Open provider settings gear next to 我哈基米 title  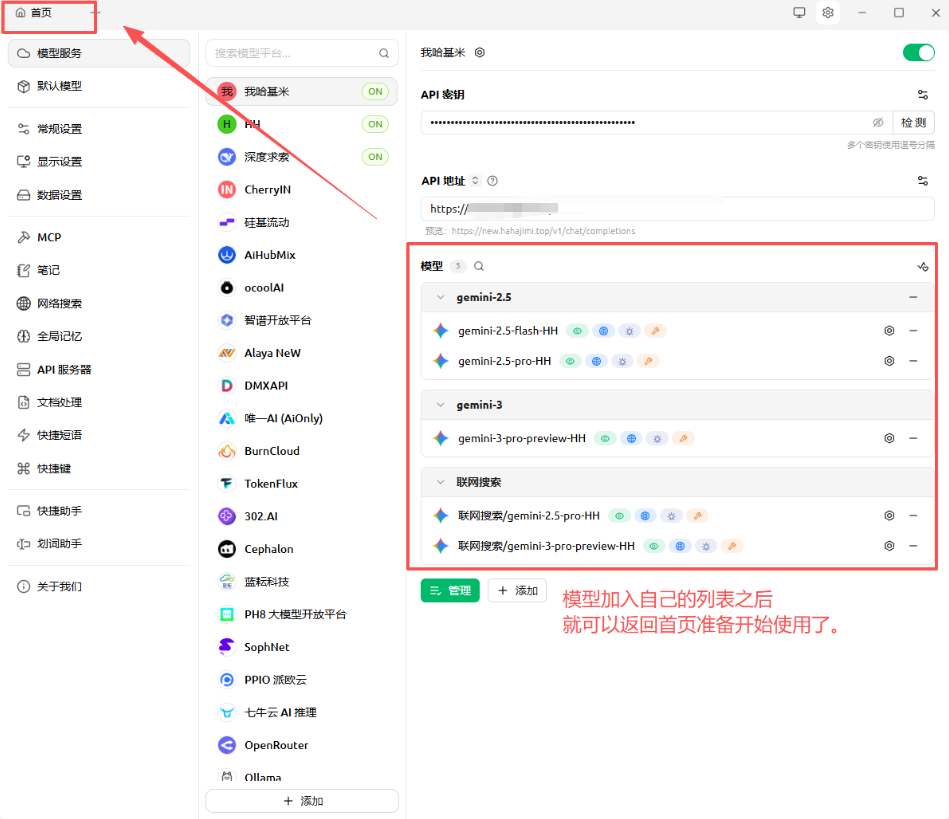(x=480, y=52)
